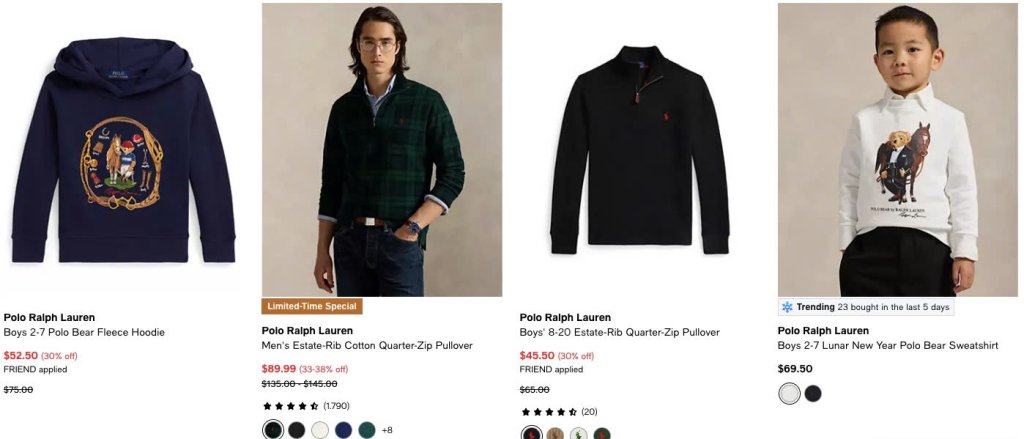Expand the +8 more colors option
Viewport: 1024px width, 439px height.
(387, 430)
